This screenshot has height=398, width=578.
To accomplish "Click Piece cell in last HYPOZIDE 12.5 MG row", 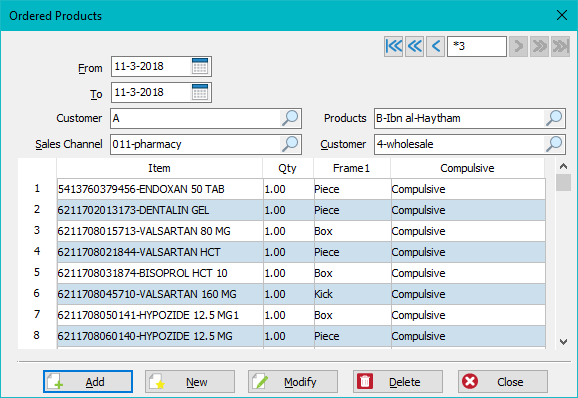I will pos(352,336).
